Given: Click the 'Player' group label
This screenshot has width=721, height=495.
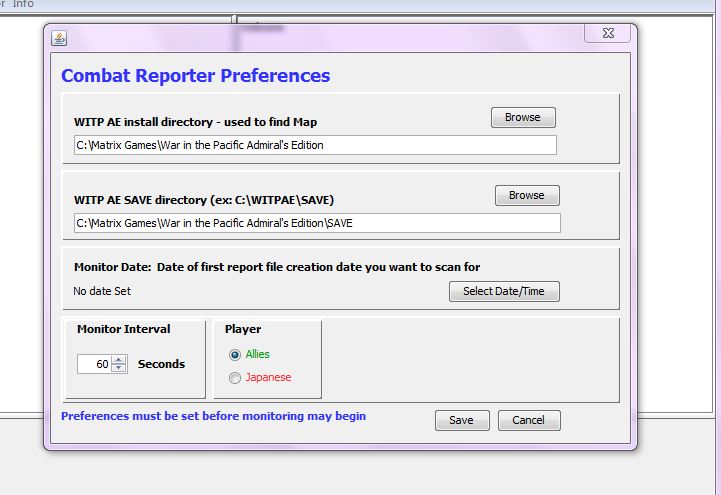Looking at the screenshot, I should click(x=243, y=329).
